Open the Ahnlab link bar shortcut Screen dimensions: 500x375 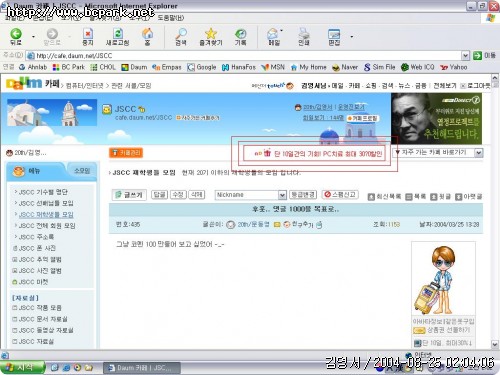pos(33,67)
